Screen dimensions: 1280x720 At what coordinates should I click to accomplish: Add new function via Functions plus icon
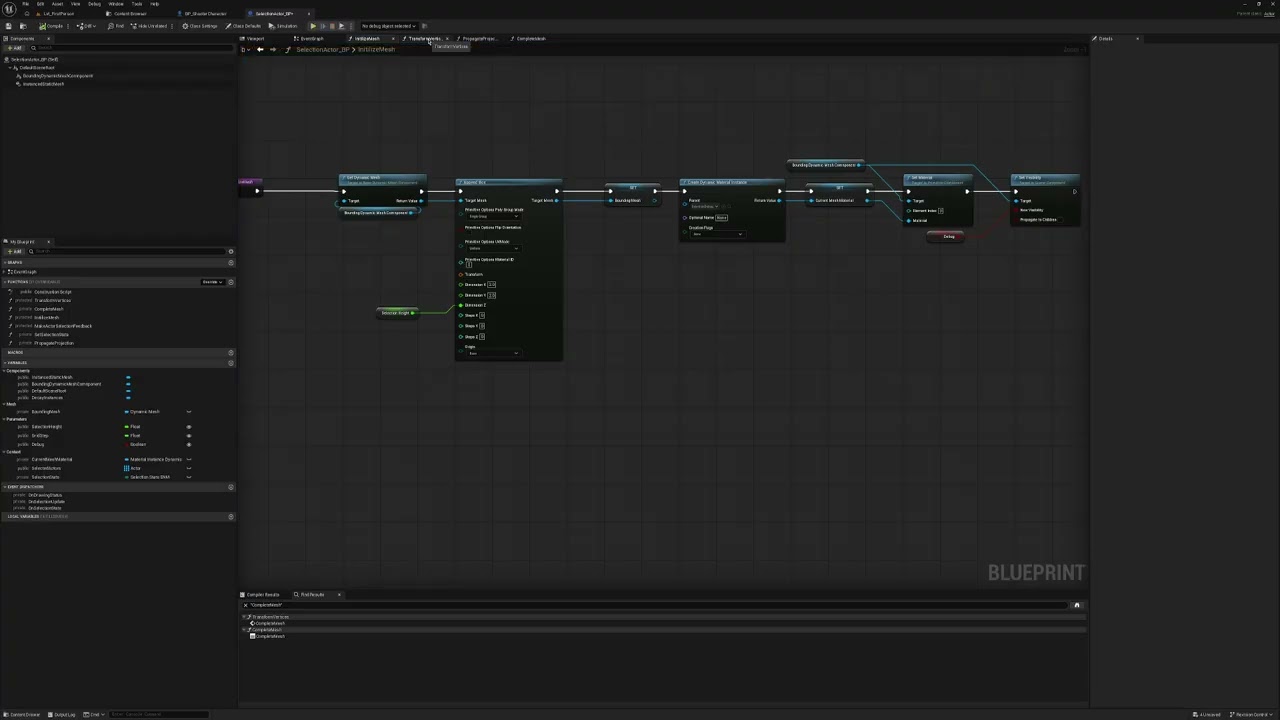coord(231,282)
